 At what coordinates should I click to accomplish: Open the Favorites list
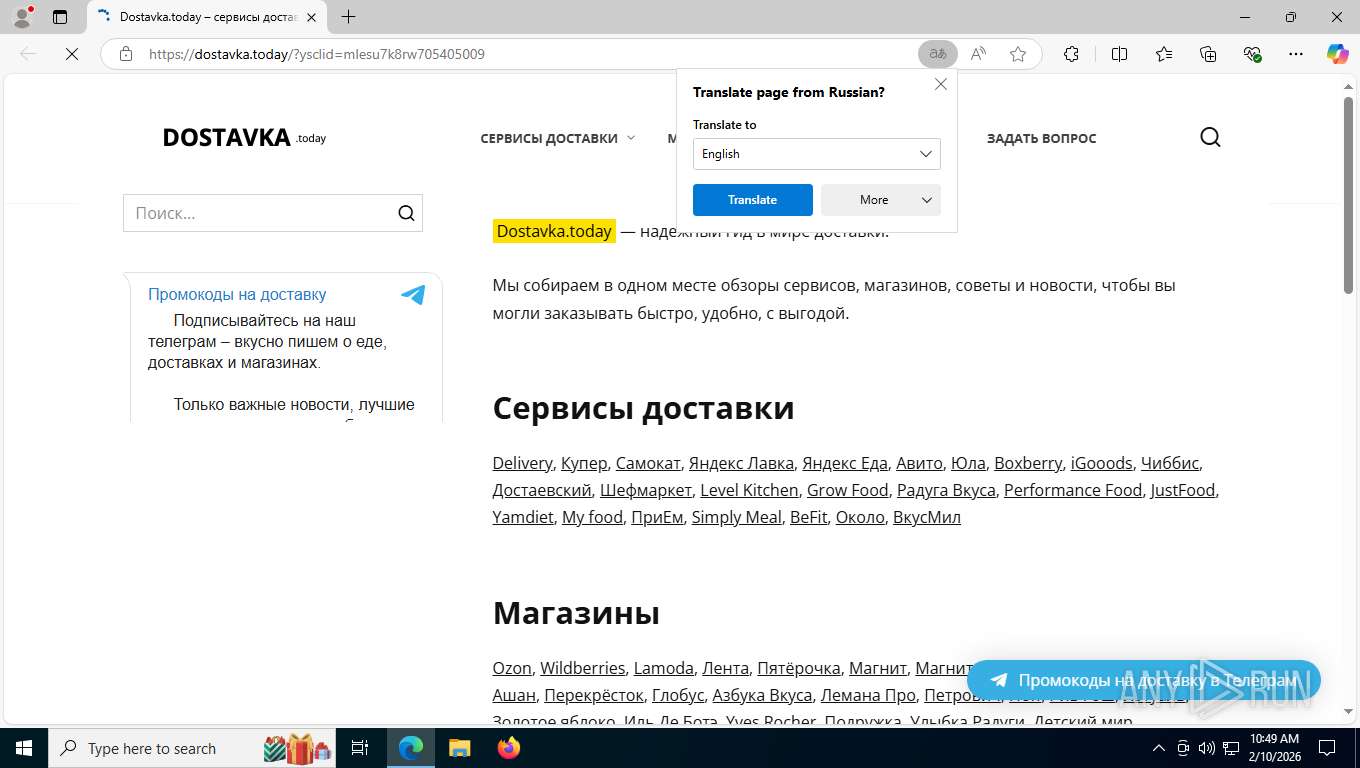click(x=1164, y=54)
